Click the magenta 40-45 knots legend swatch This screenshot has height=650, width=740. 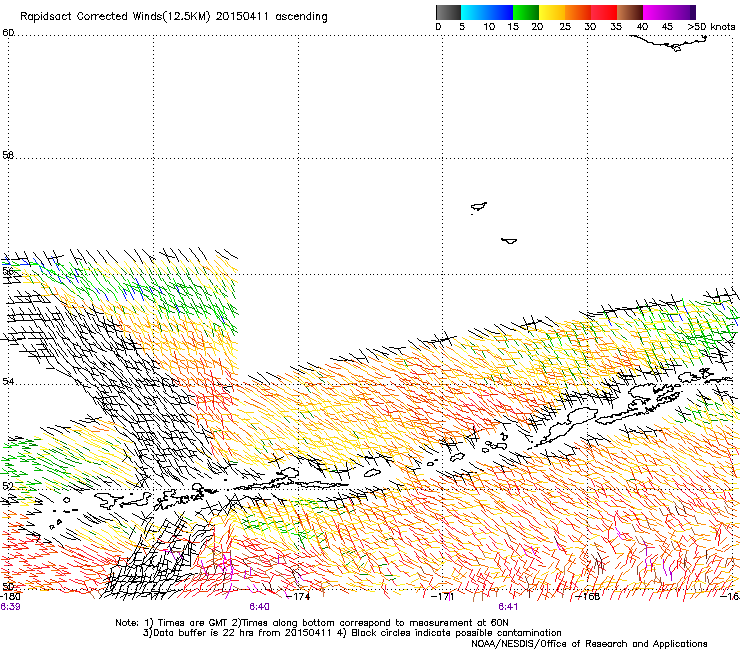pyautogui.click(x=656, y=12)
